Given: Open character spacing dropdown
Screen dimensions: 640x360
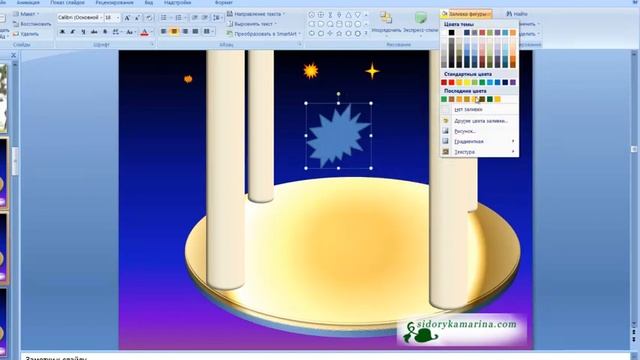Looking at the screenshot, I should (116, 32).
